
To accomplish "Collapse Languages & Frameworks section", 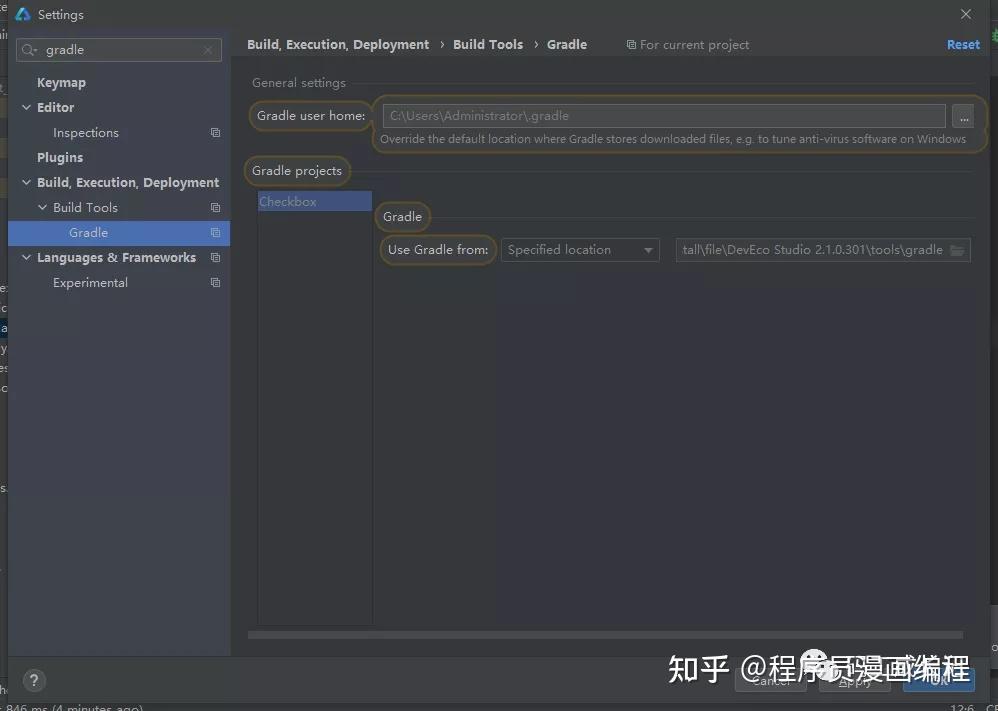I will [x=26, y=257].
